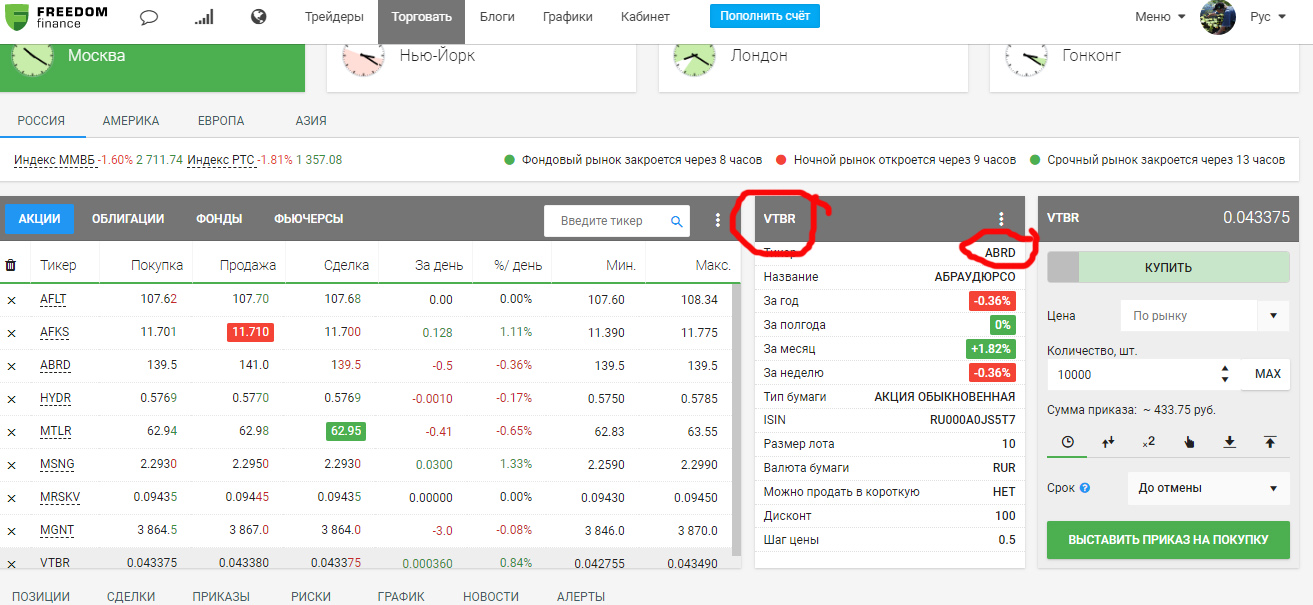The height and width of the screenshot is (605, 1313).
Task: Click the MAX quantity button
Action: 1267,374
